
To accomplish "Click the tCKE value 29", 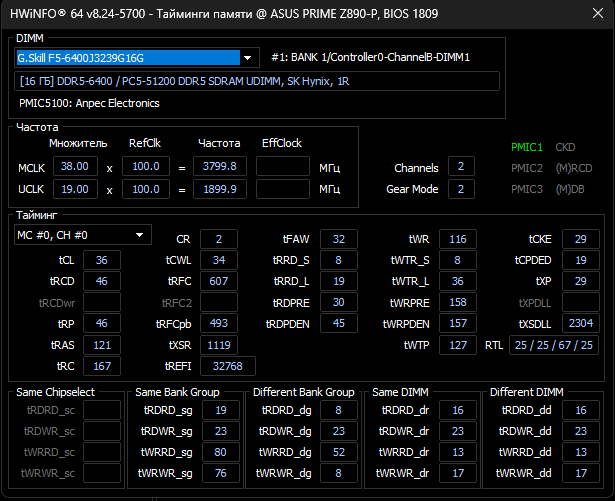I will pyautogui.click(x=581, y=239).
